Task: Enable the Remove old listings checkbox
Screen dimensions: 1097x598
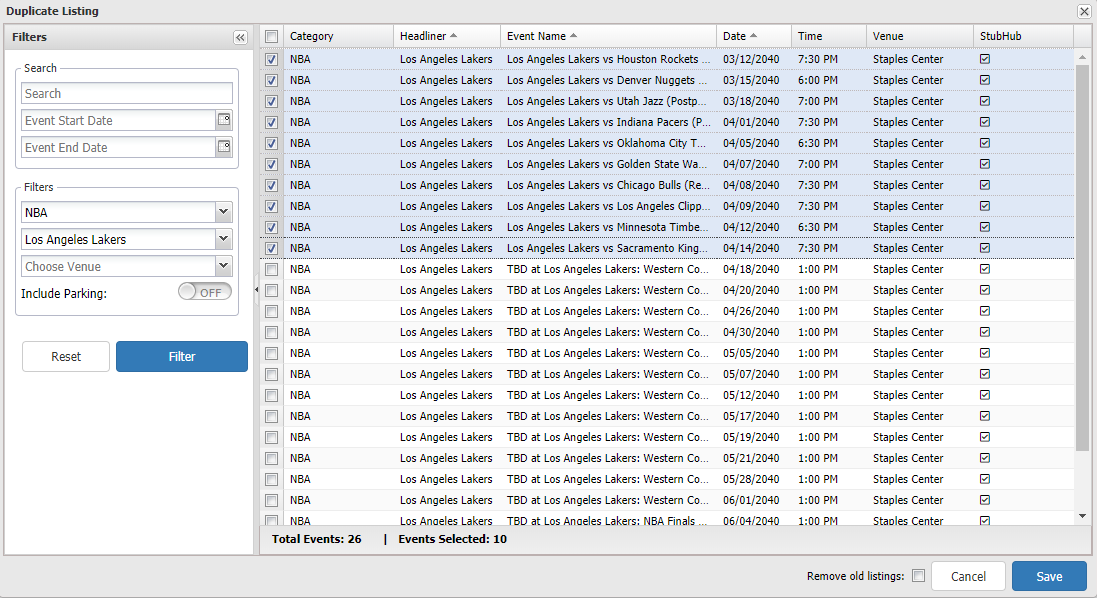Action: click(x=919, y=576)
